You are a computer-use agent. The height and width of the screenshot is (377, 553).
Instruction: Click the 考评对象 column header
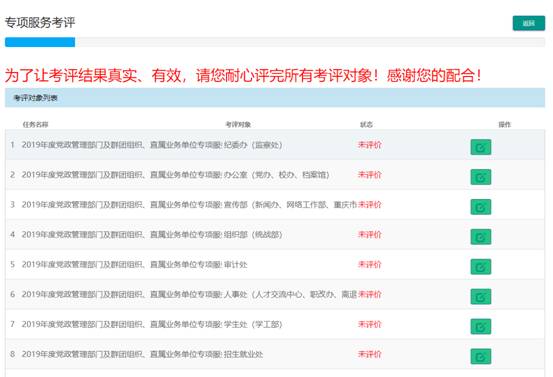click(x=238, y=124)
